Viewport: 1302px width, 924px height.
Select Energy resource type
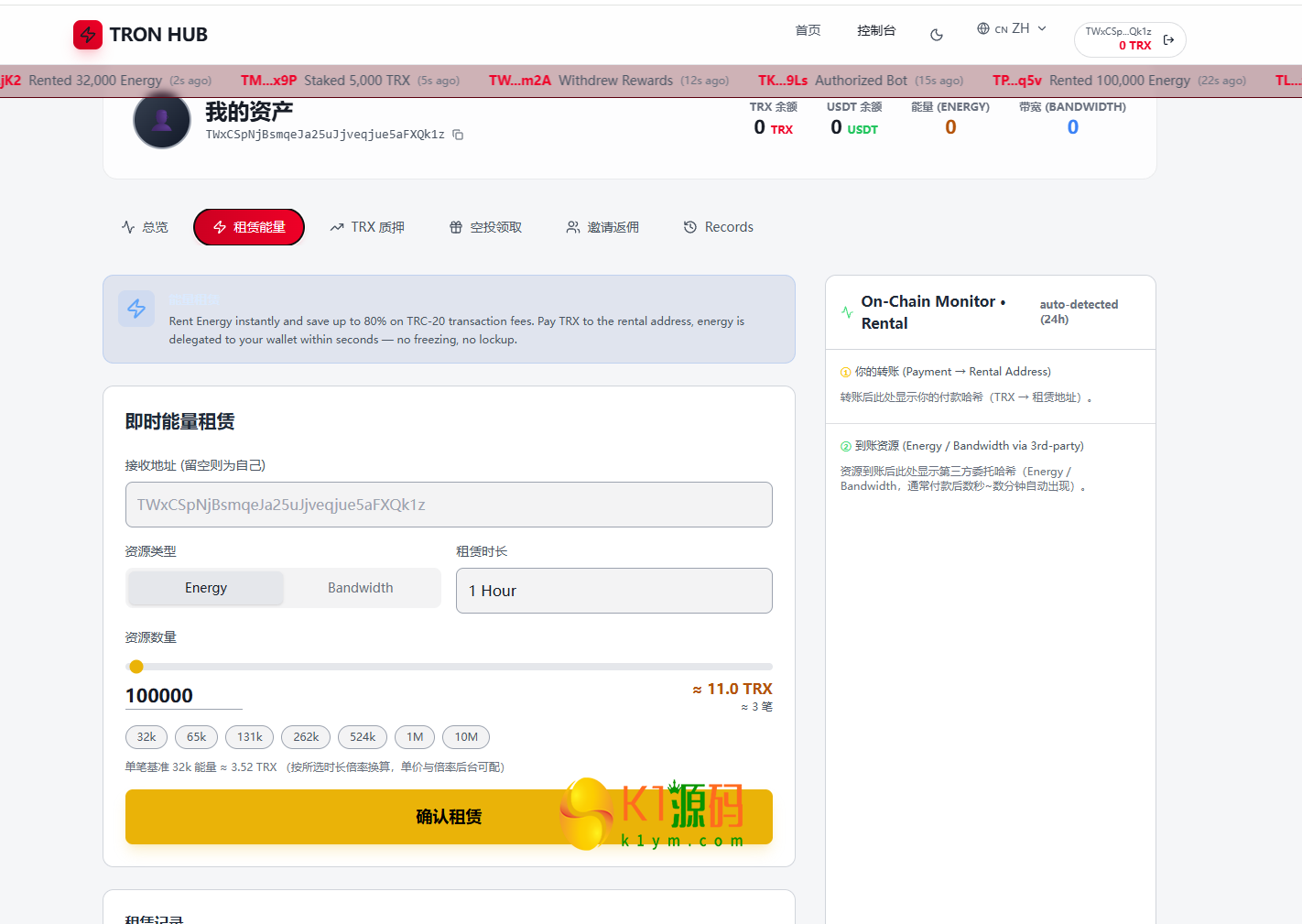click(x=206, y=588)
